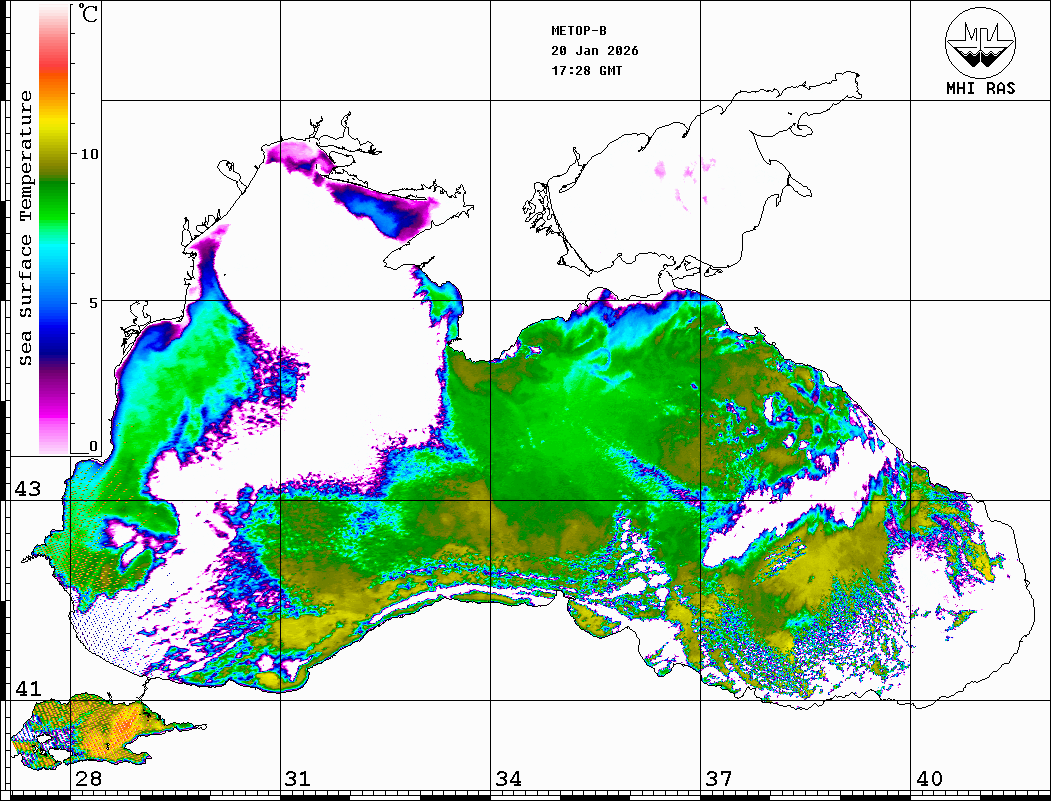Click the 10 tick on the temperature scale

(90, 155)
